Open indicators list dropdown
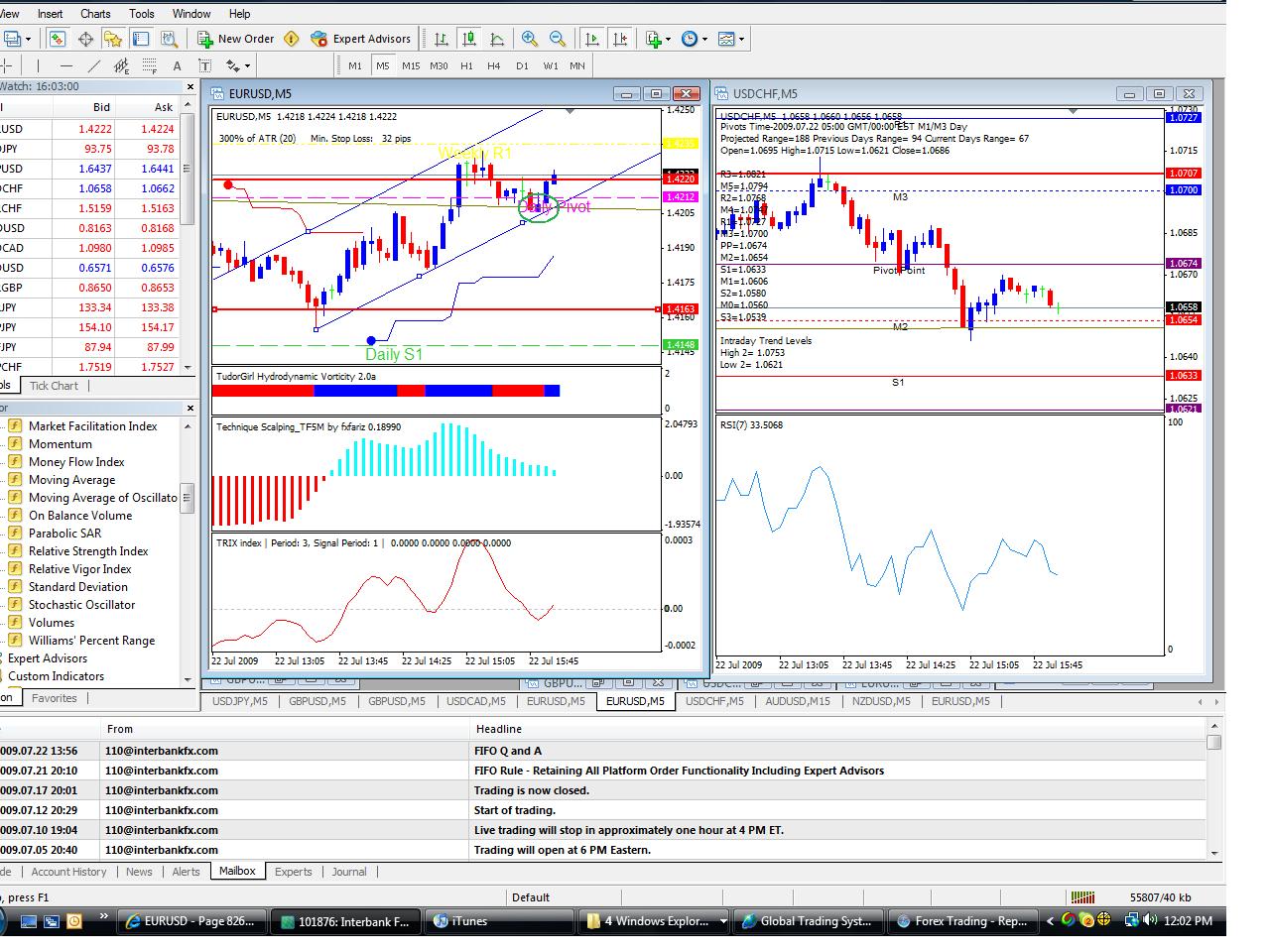The height and width of the screenshot is (952, 1270). [x=659, y=39]
